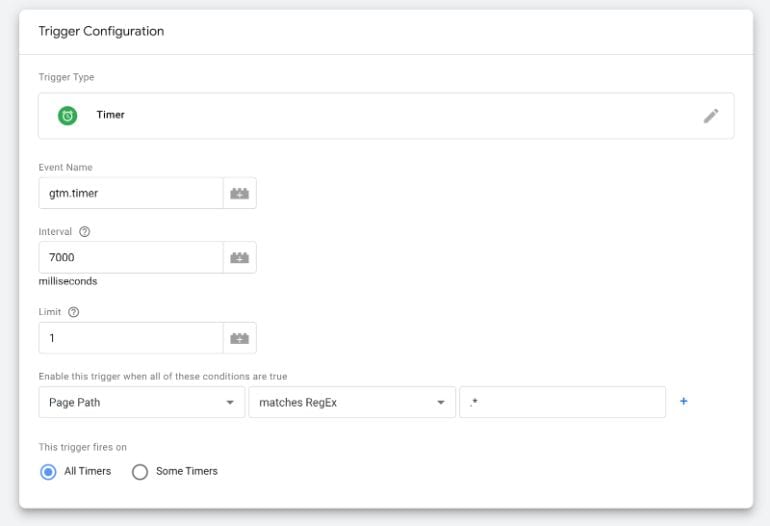
Task: Click the Limit help question mark icon
Action: tap(73, 312)
